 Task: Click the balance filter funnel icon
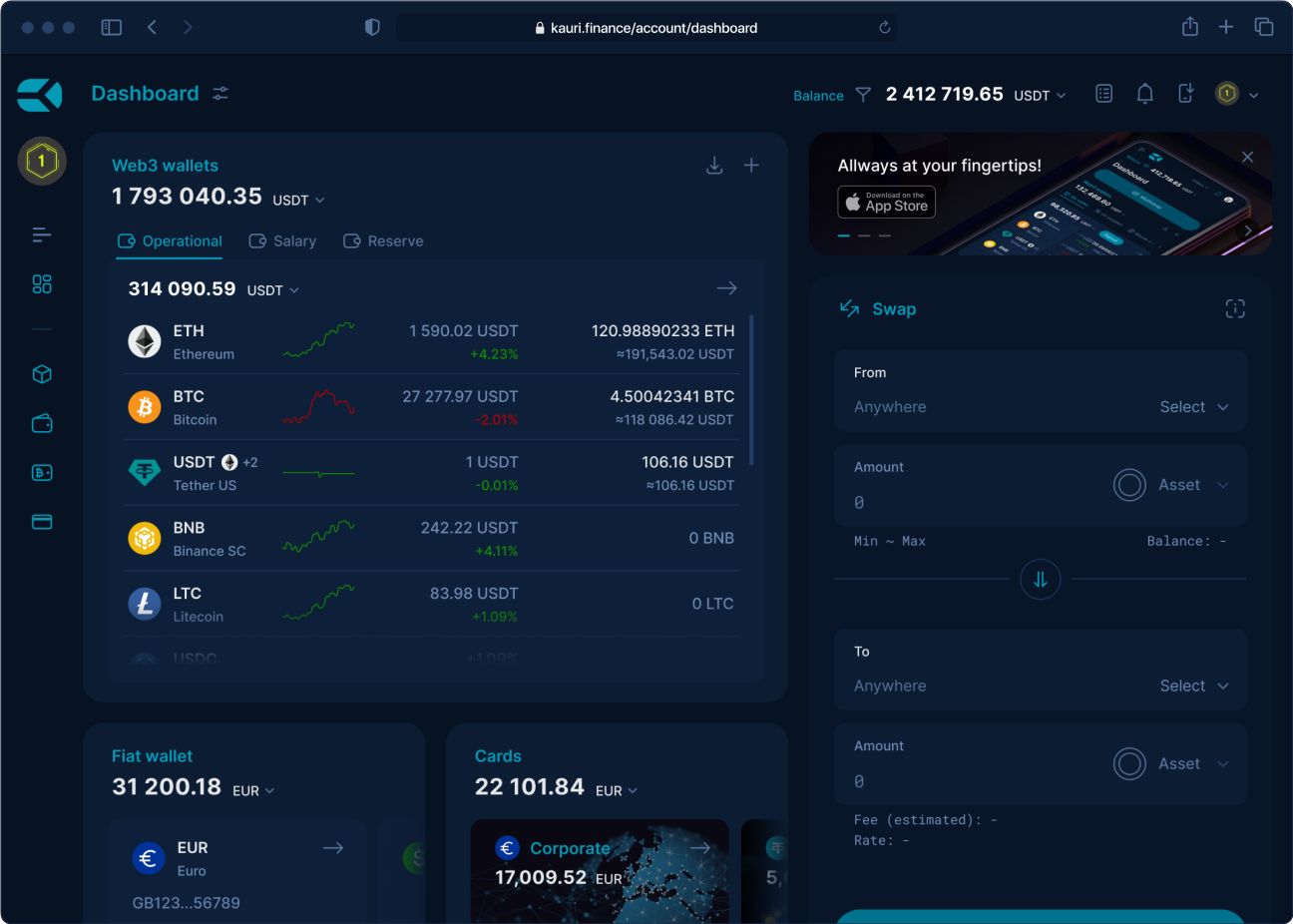click(863, 95)
